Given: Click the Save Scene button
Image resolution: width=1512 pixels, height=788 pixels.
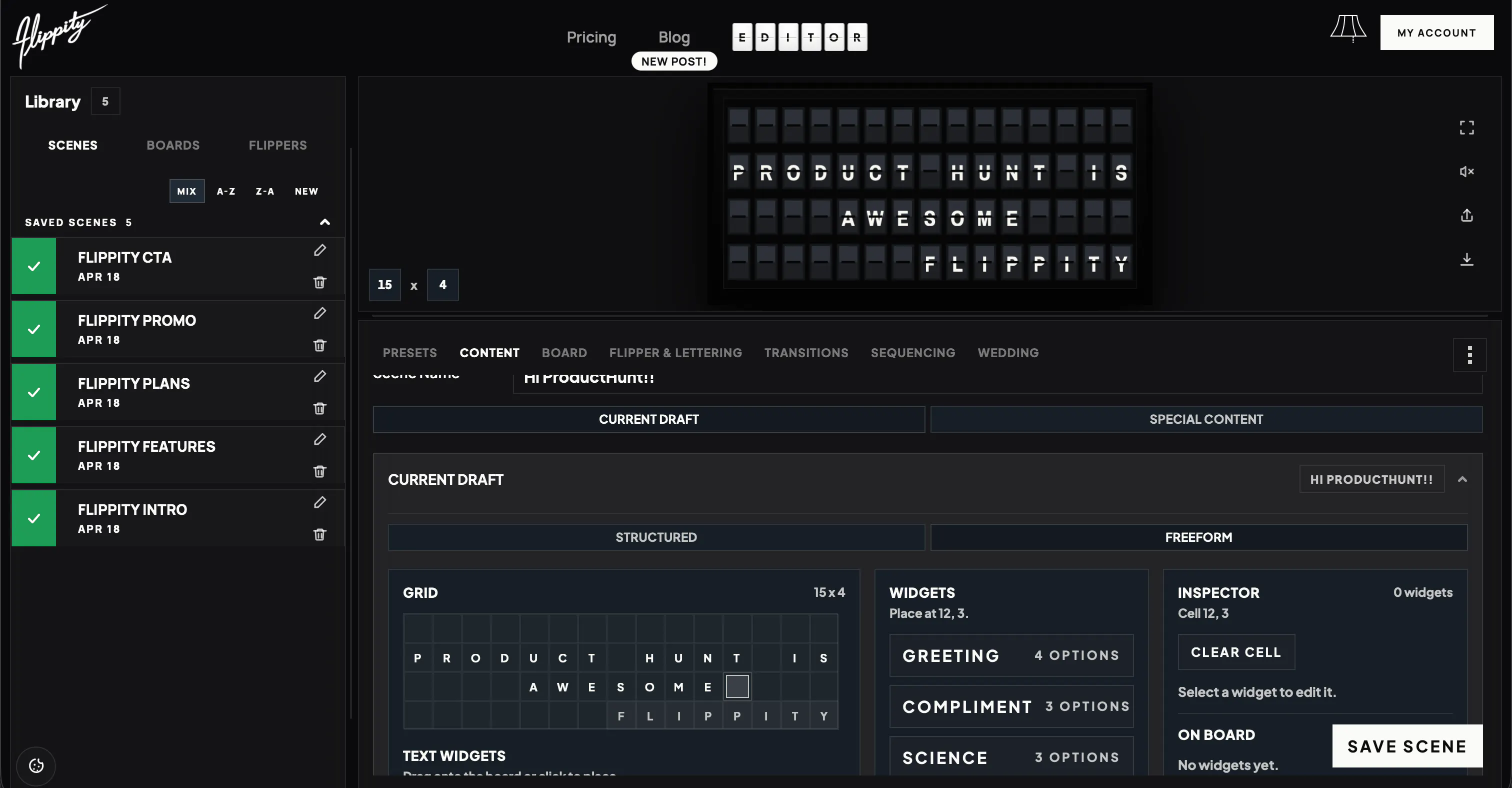Looking at the screenshot, I should pyautogui.click(x=1407, y=745).
